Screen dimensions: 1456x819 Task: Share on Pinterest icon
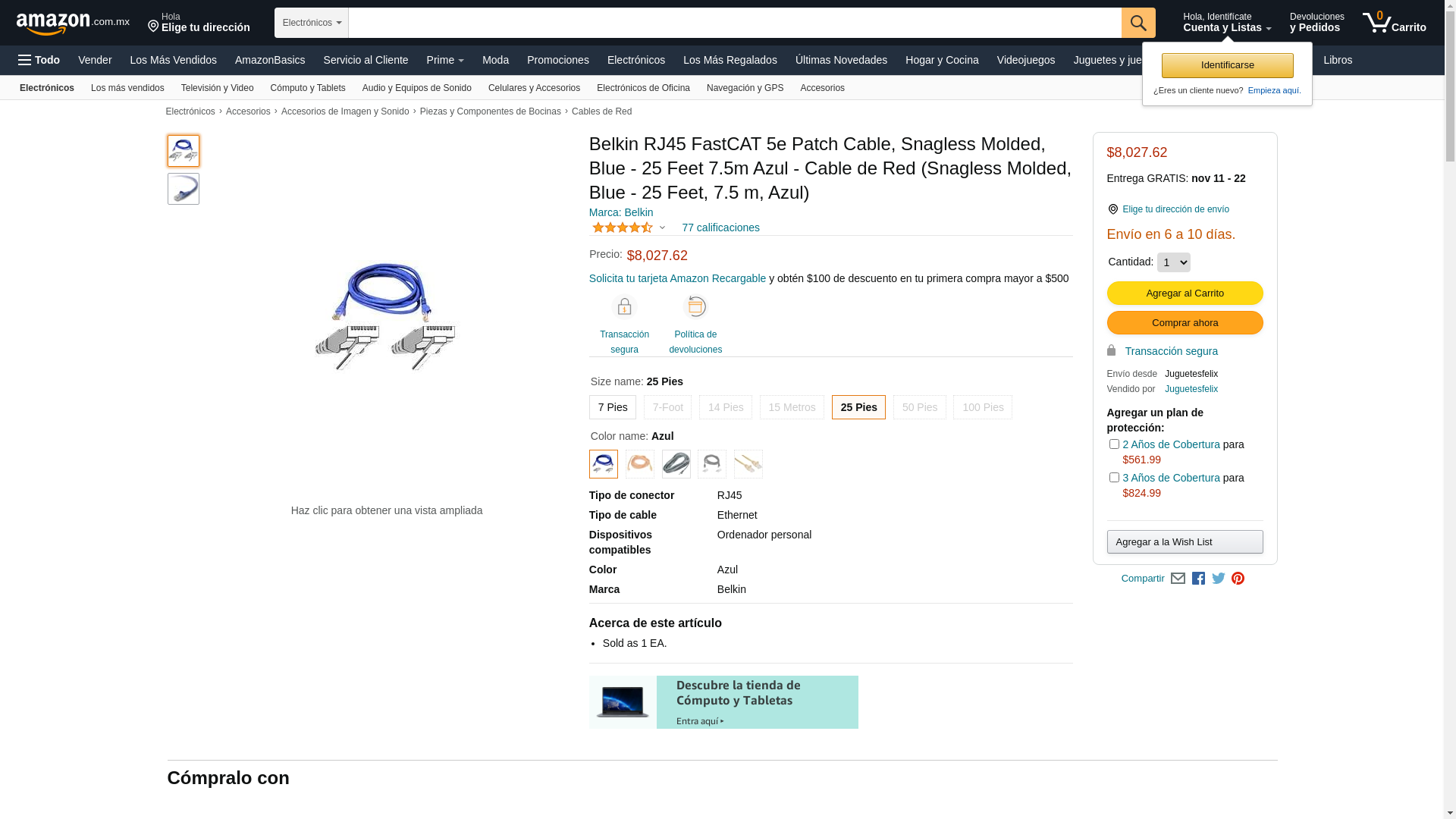pyautogui.click(x=1238, y=579)
